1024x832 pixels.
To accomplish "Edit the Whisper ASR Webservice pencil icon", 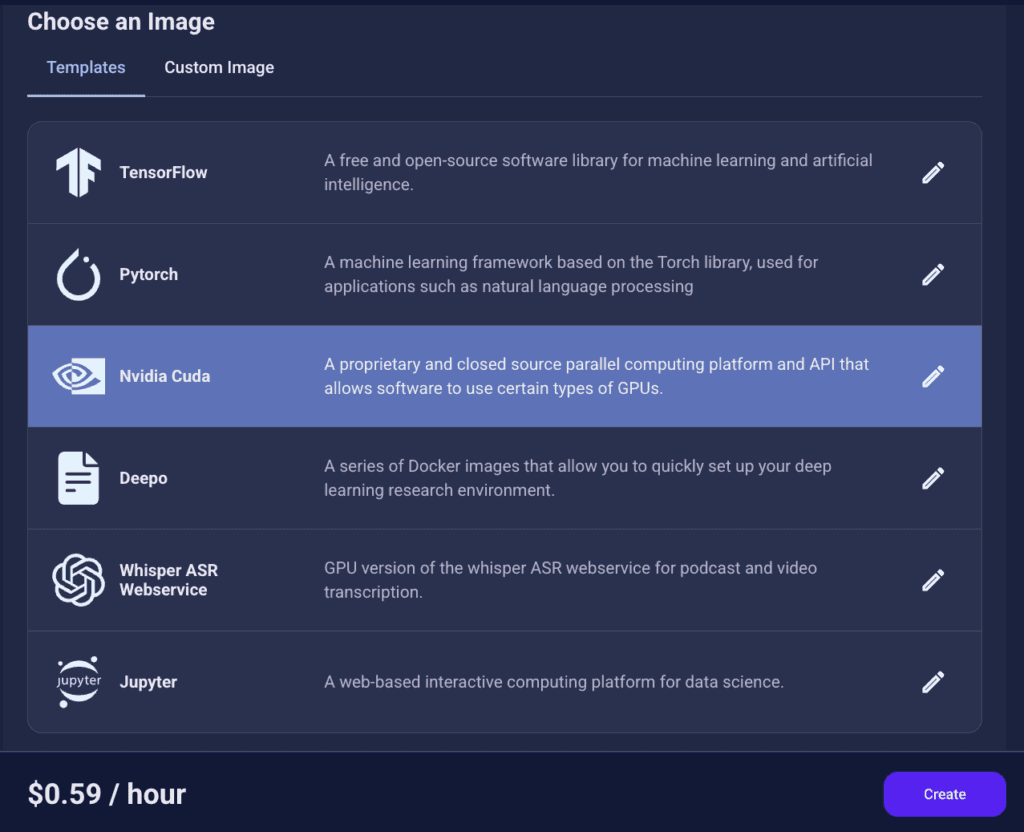I will [x=933, y=580].
